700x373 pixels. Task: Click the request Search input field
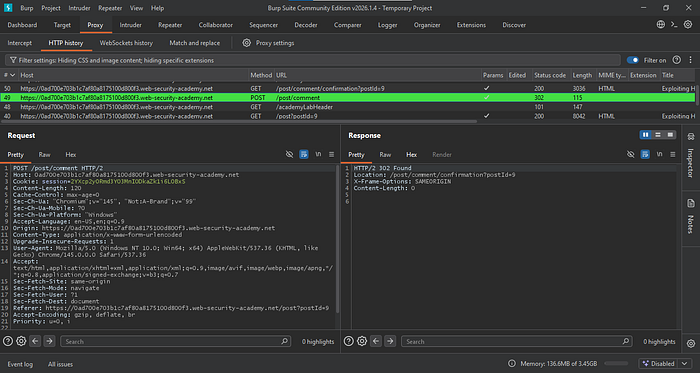coord(175,341)
